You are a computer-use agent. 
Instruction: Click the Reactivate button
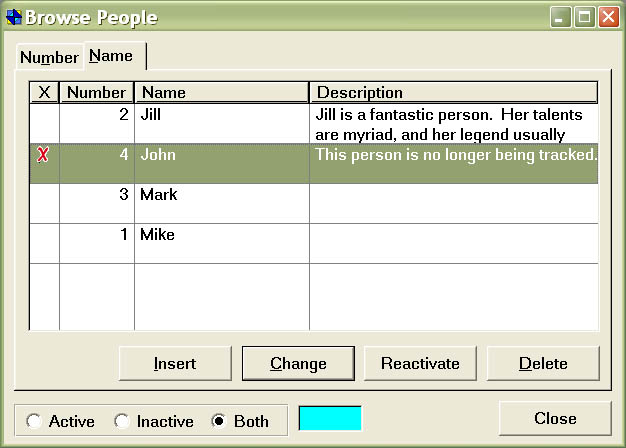click(420, 364)
